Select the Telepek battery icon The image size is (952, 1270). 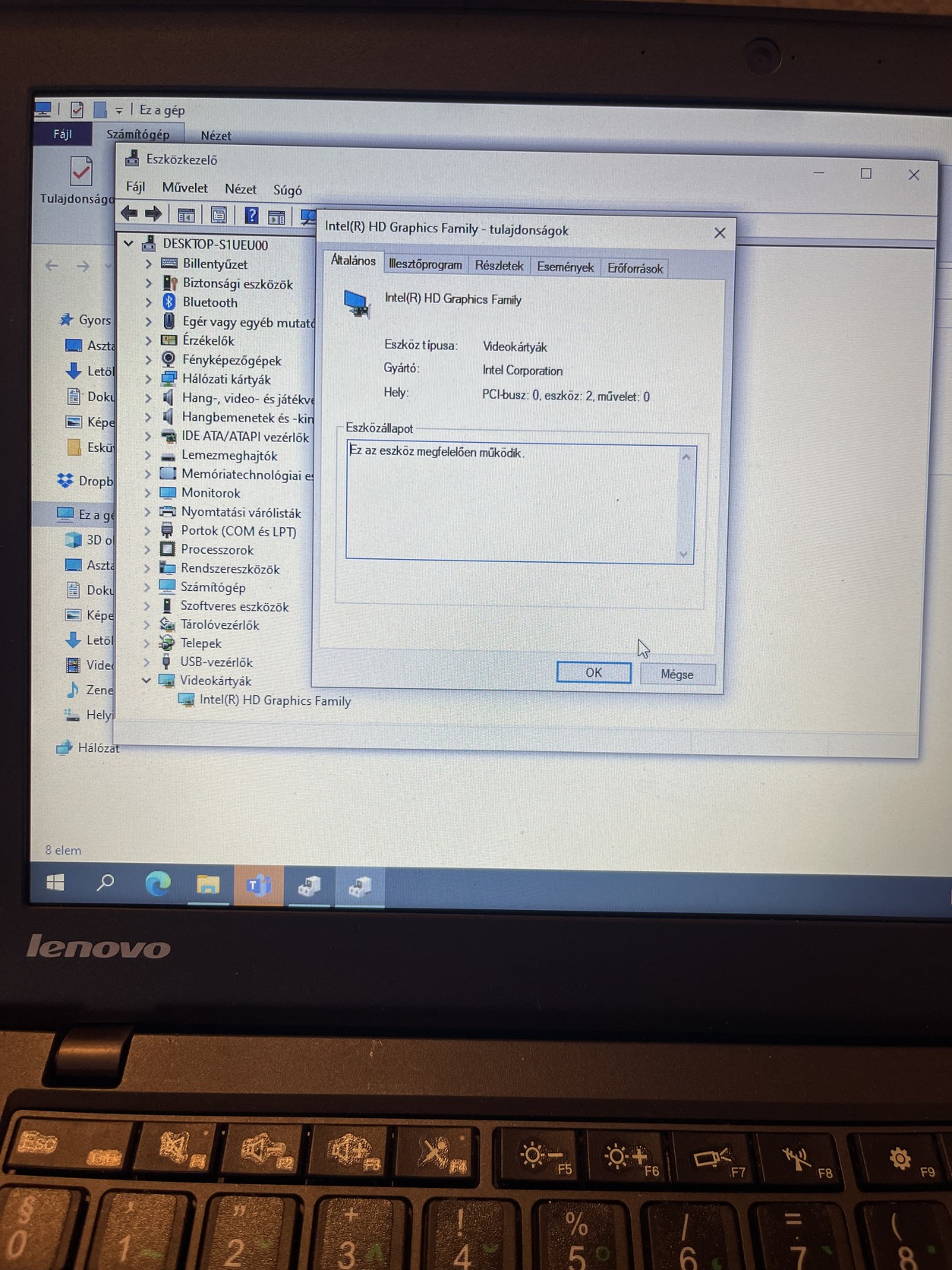(x=166, y=643)
